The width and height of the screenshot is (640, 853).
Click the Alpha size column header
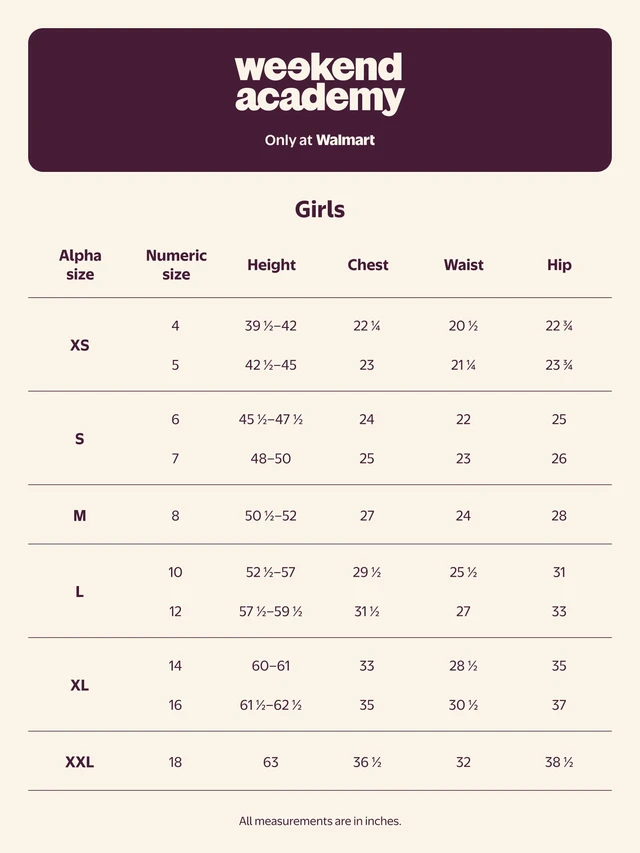click(x=80, y=265)
